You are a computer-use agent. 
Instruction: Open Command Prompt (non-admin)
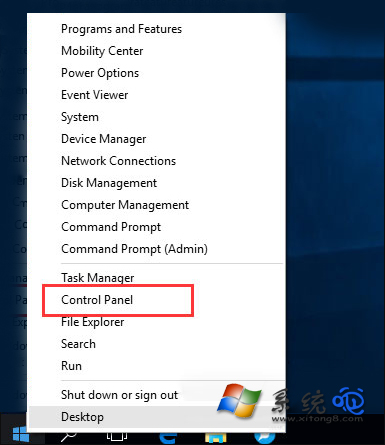[x=156, y=227]
